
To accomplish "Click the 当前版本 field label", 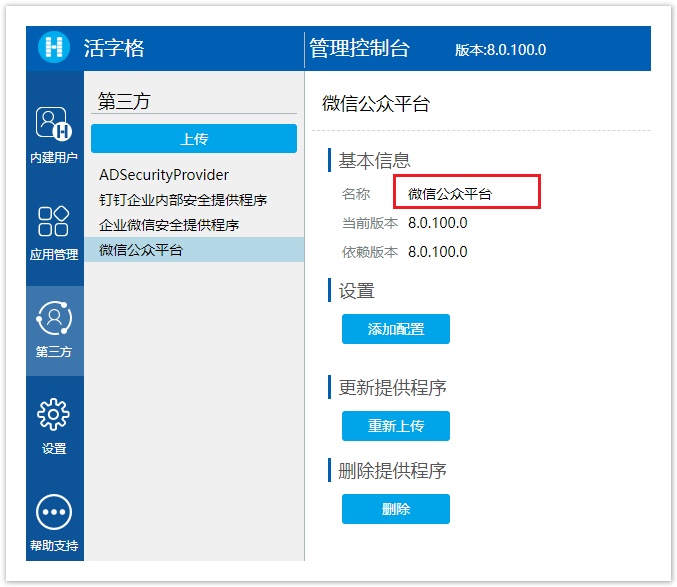I will coord(370,223).
